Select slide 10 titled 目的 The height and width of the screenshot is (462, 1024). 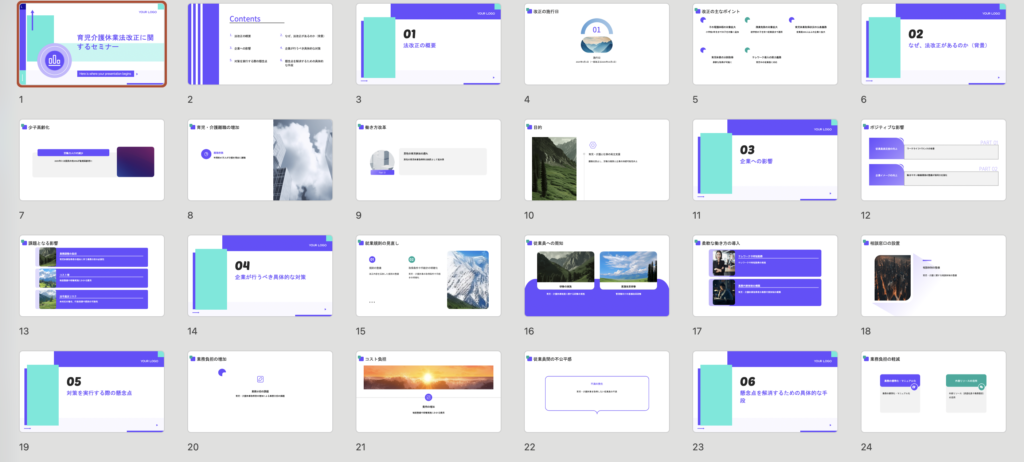[x=597, y=159]
